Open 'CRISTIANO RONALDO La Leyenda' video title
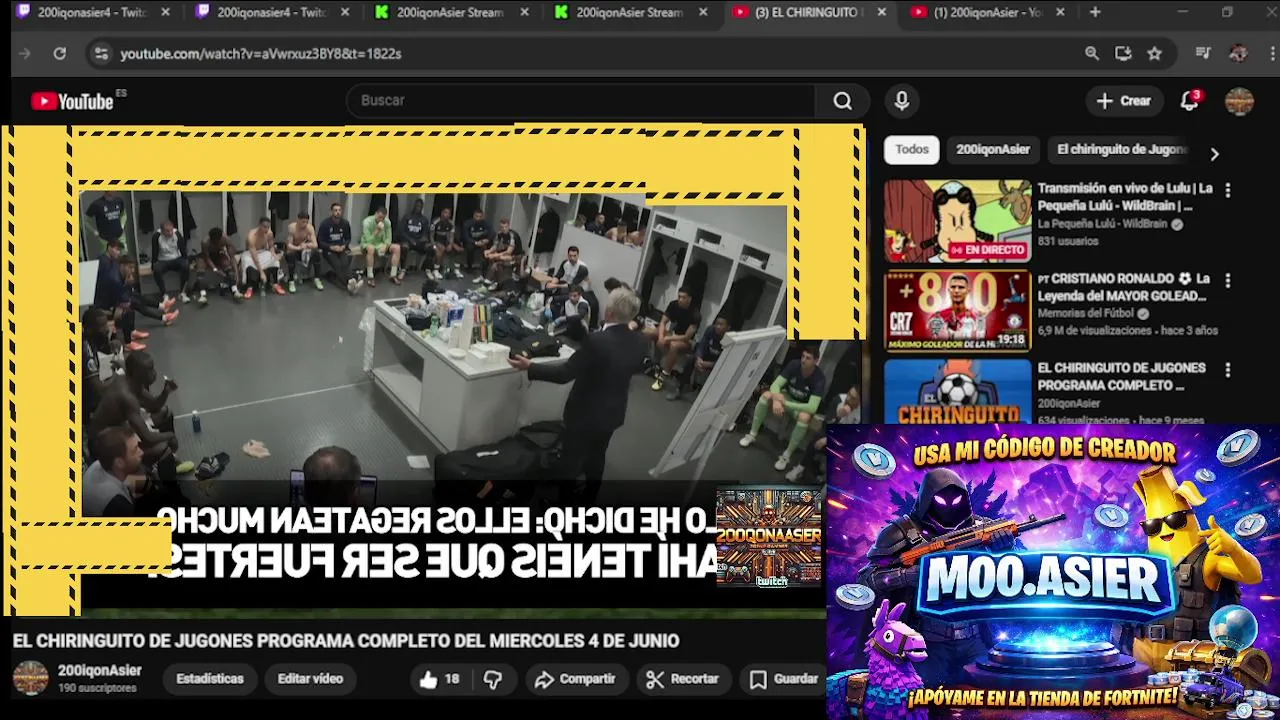Viewport: 1280px width, 720px height. pos(1124,287)
